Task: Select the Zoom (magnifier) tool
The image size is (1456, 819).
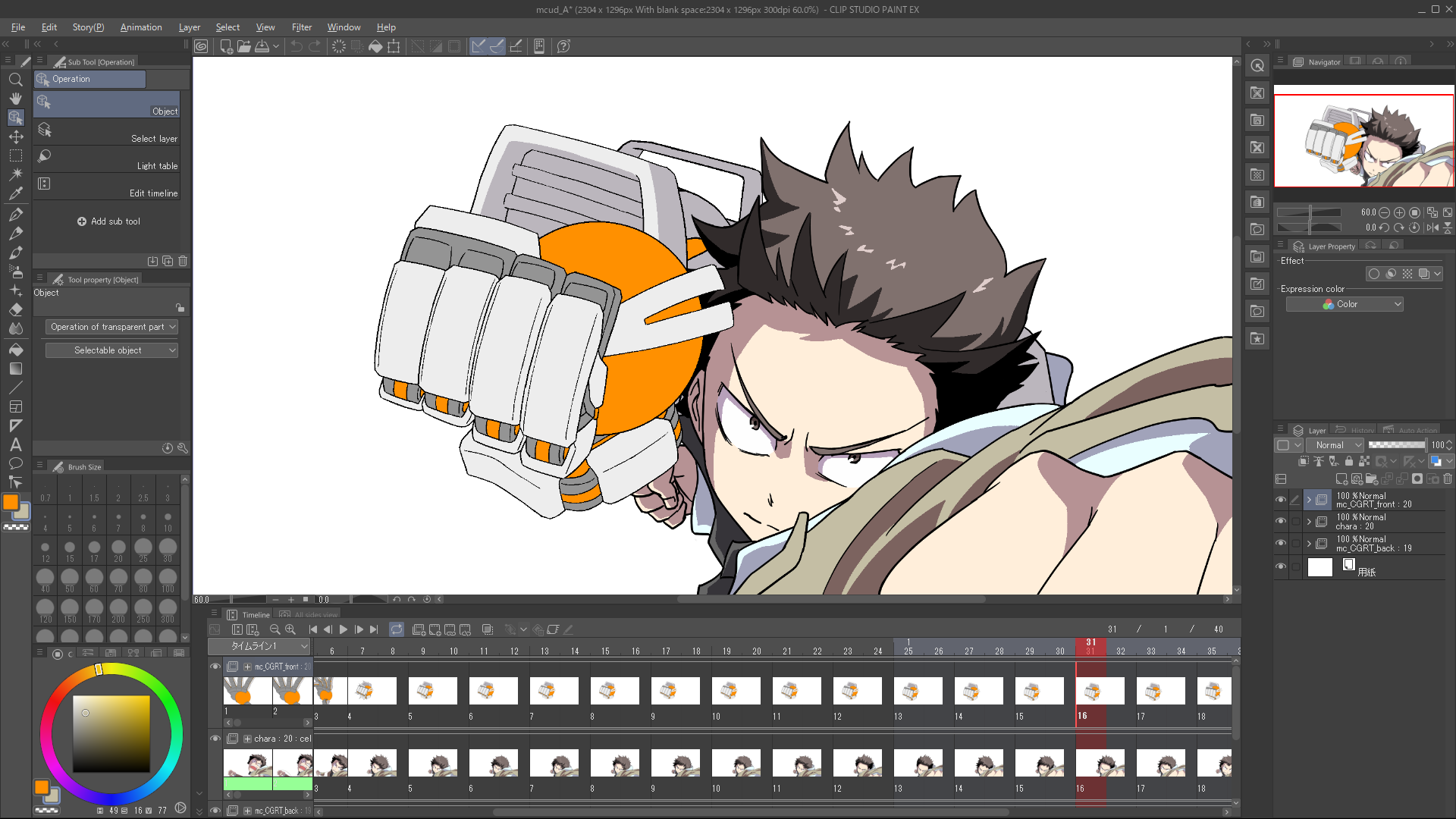Action: (x=15, y=80)
